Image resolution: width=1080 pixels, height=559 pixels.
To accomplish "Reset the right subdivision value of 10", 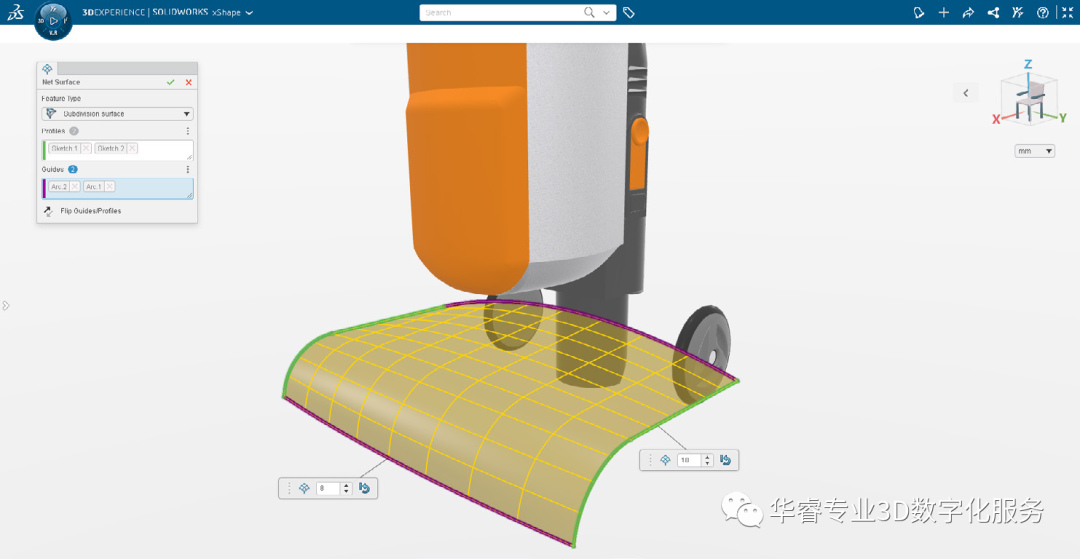I will click(725, 460).
